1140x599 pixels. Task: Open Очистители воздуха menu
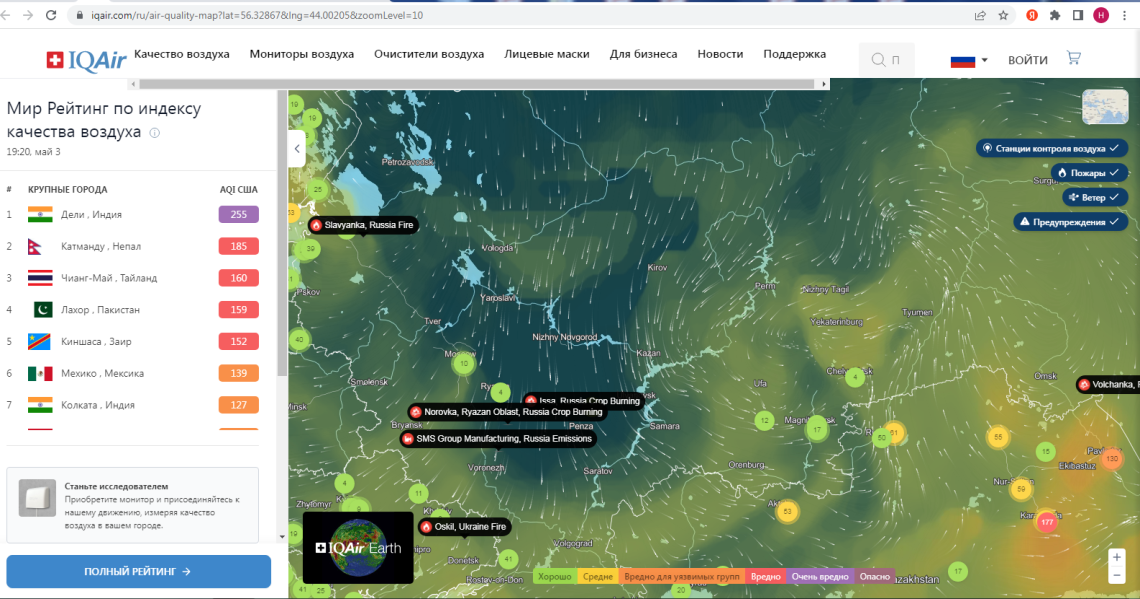[x=429, y=54]
